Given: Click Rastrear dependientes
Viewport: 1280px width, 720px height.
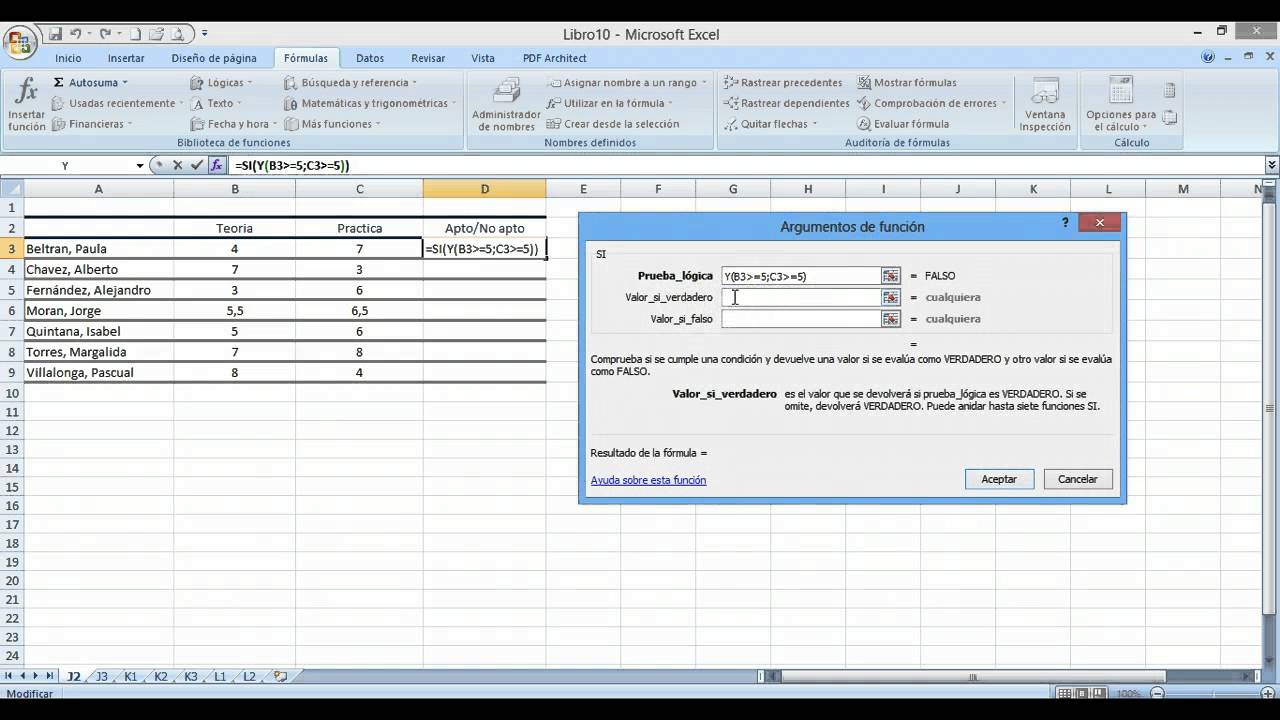Looking at the screenshot, I should pyautogui.click(x=786, y=103).
